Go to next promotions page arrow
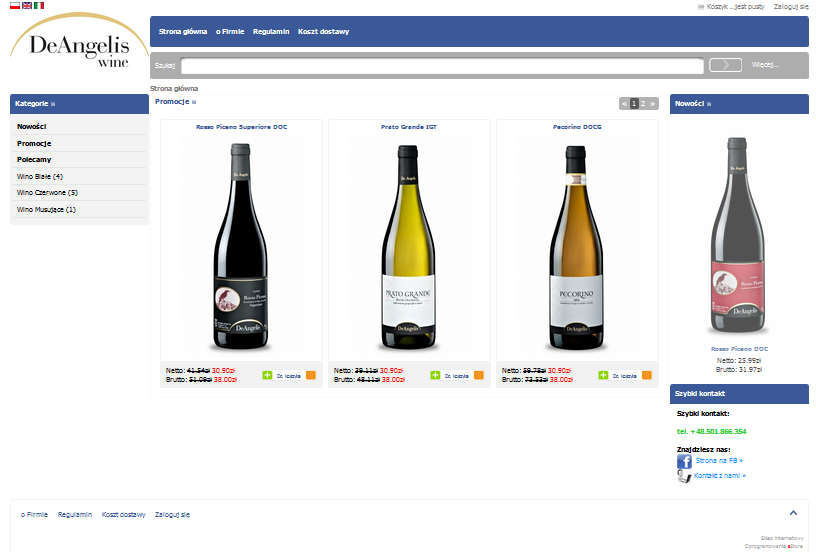Image resolution: width=816 pixels, height=552 pixels. (652, 104)
